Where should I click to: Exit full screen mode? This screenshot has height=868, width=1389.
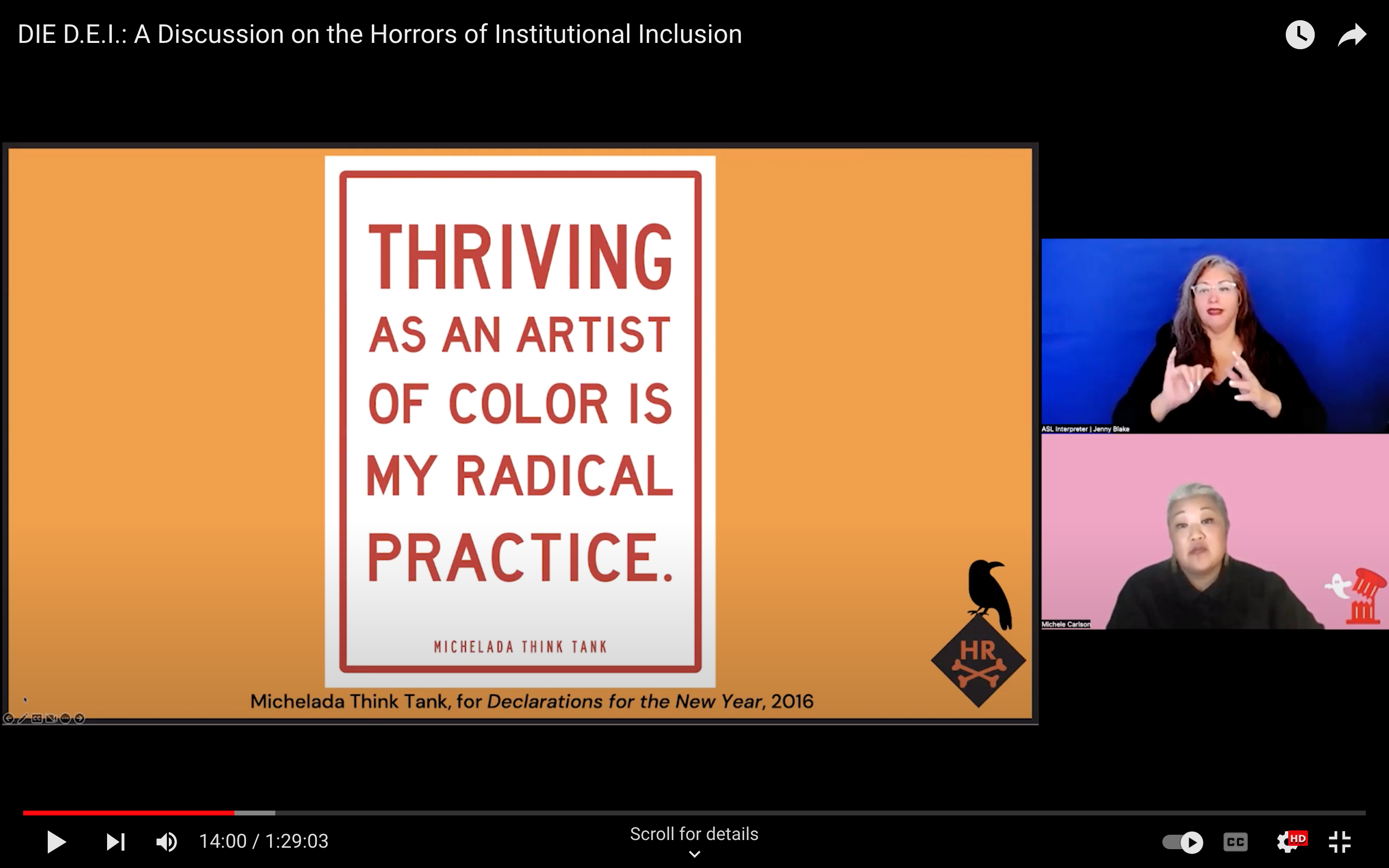[x=1340, y=841]
